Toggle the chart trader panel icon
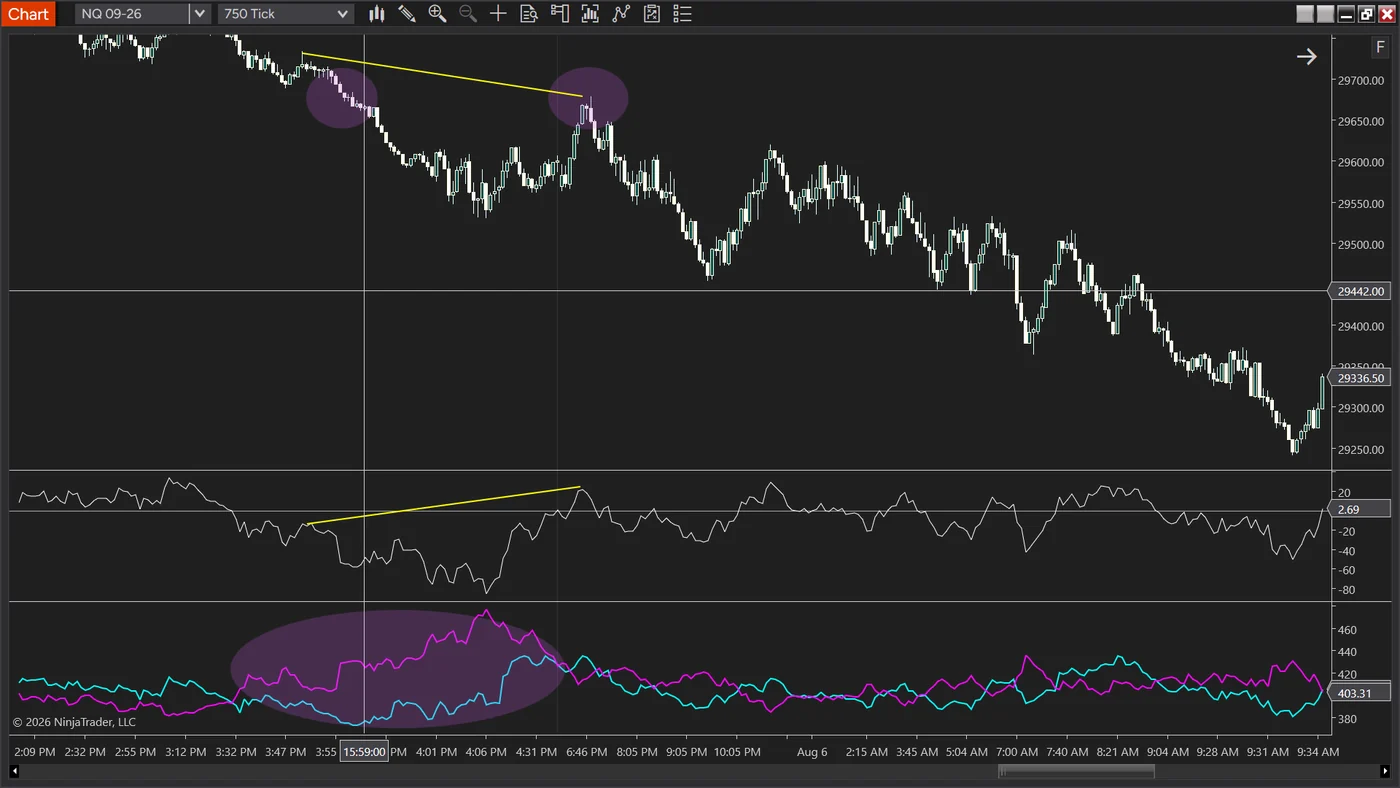This screenshot has height=788, width=1400. pos(560,14)
